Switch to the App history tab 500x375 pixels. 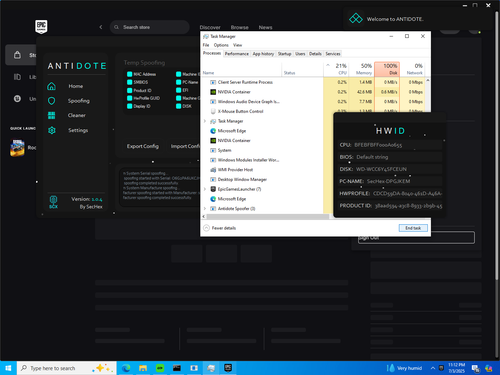tap(263, 54)
